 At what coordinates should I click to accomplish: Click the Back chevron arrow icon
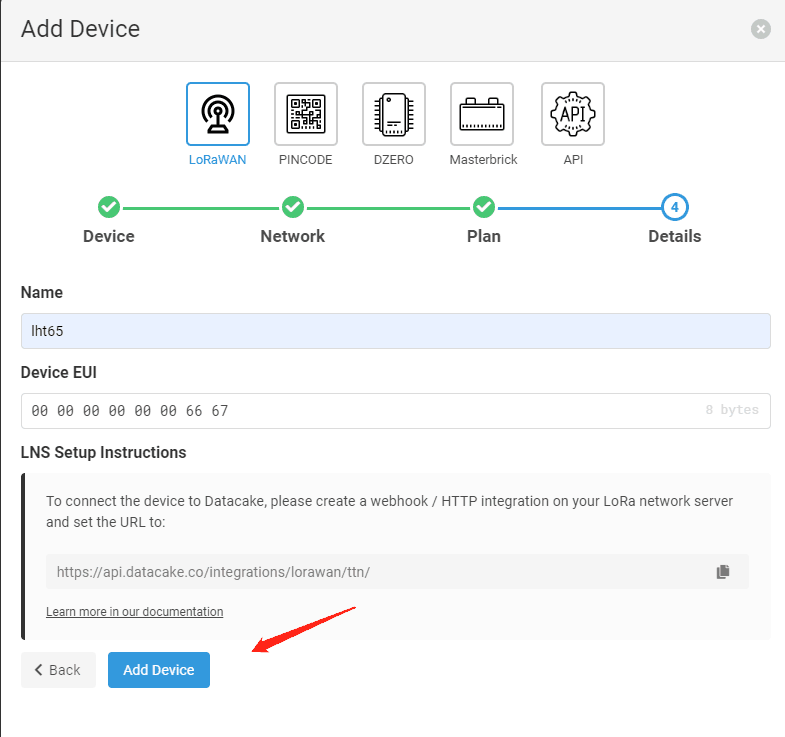coord(39,670)
